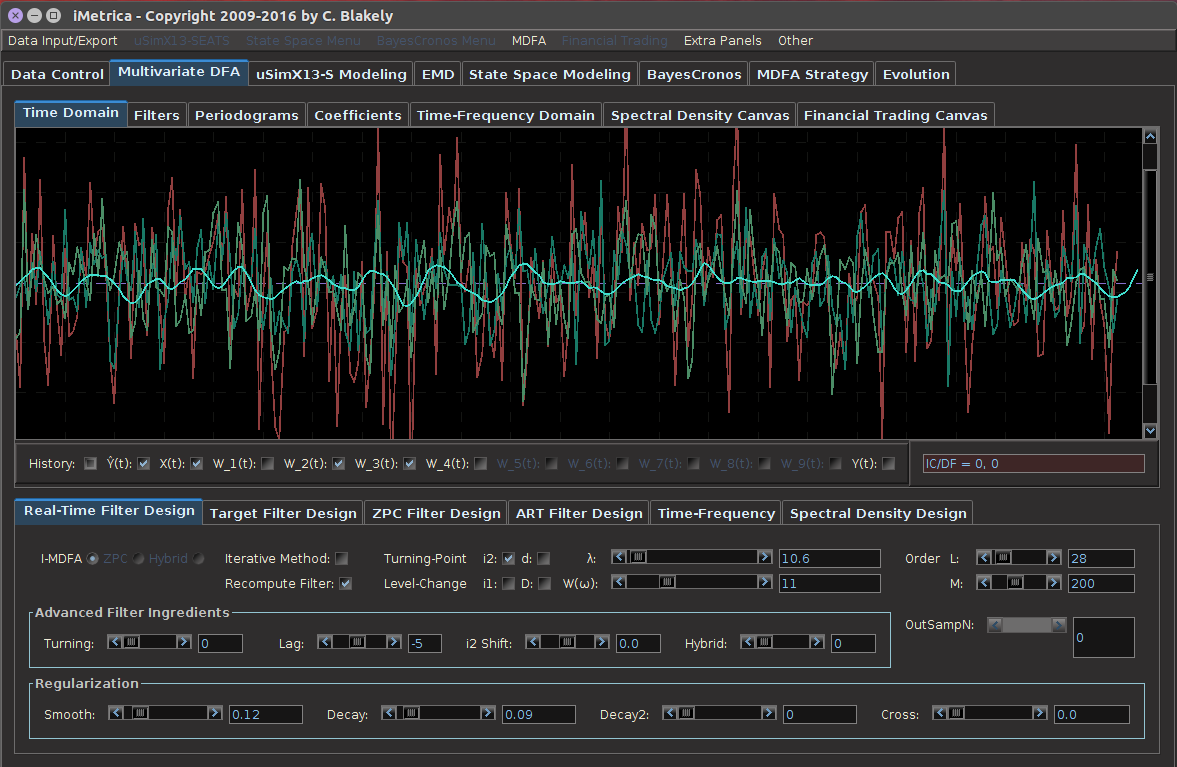Toggle the W_1(t) series checkbox

coord(268,463)
